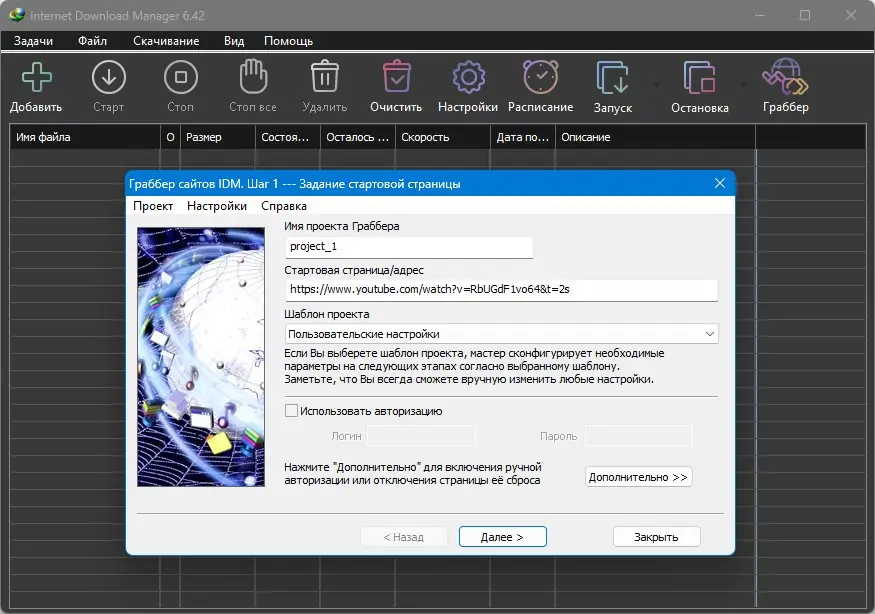875x614 pixels.
Task: Click the Удалить trash icon
Action: (323, 78)
